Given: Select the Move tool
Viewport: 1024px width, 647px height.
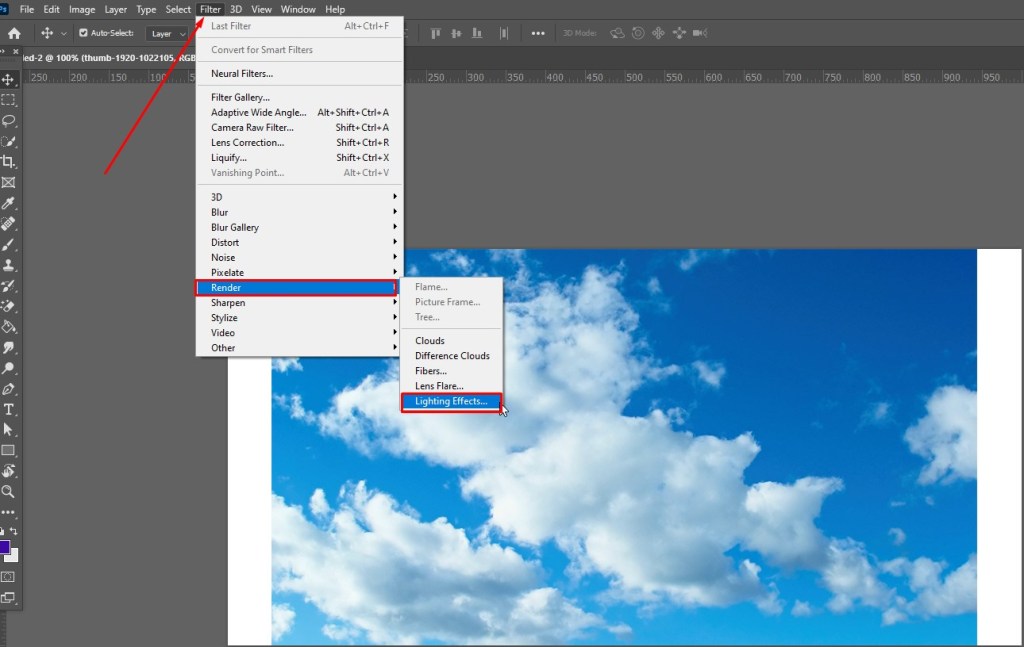Looking at the screenshot, I should tap(8, 78).
